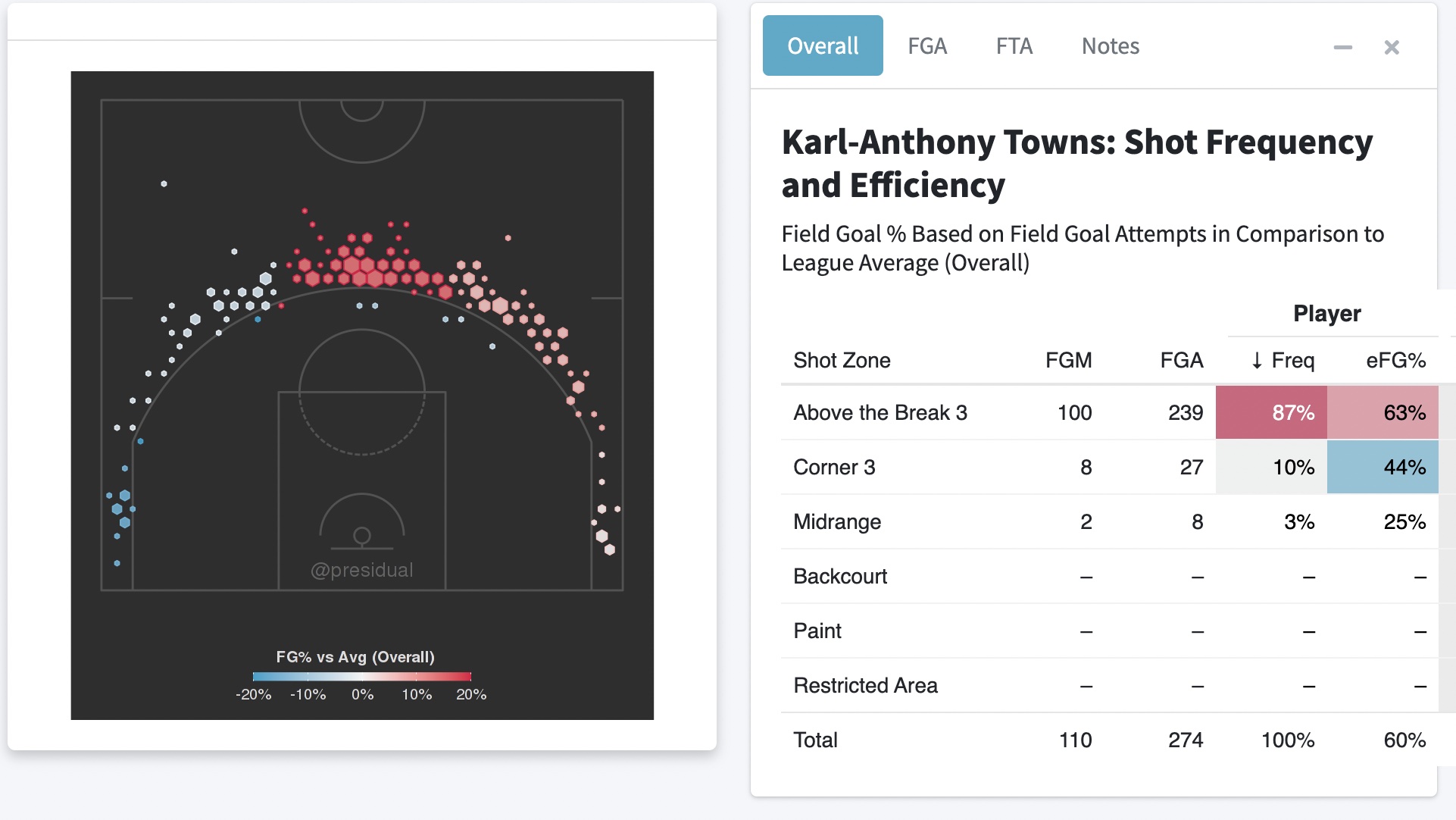Click the FG% vs Avg color legend bar
The width and height of the screenshot is (1456, 820).
point(362,676)
